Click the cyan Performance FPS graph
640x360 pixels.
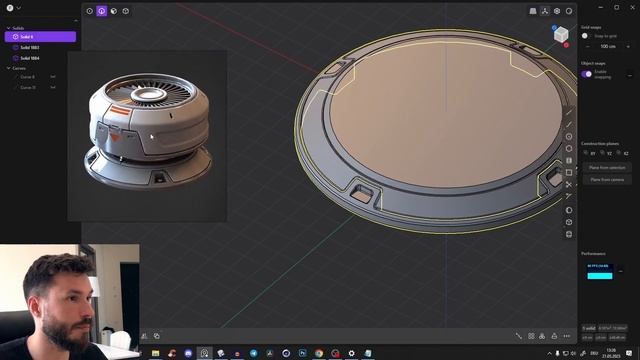click(x=600, y=272)
